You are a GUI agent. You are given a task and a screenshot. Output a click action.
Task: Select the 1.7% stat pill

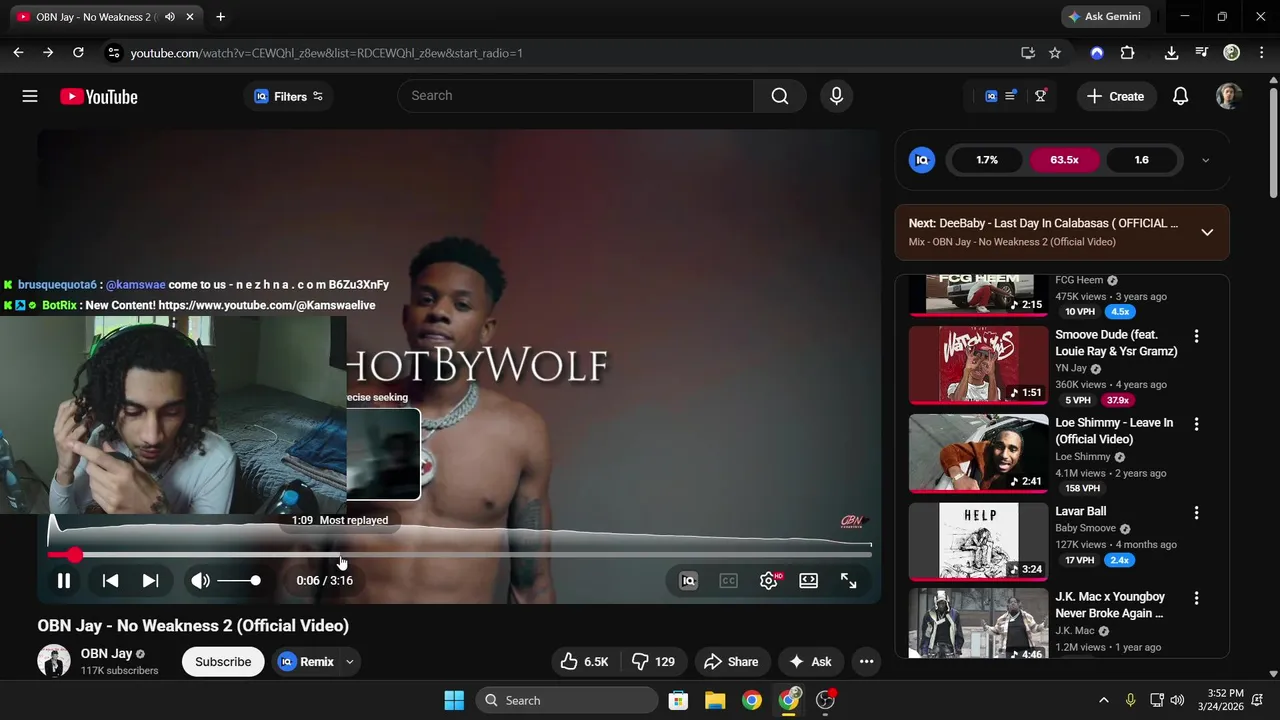(x=987, y=160)
